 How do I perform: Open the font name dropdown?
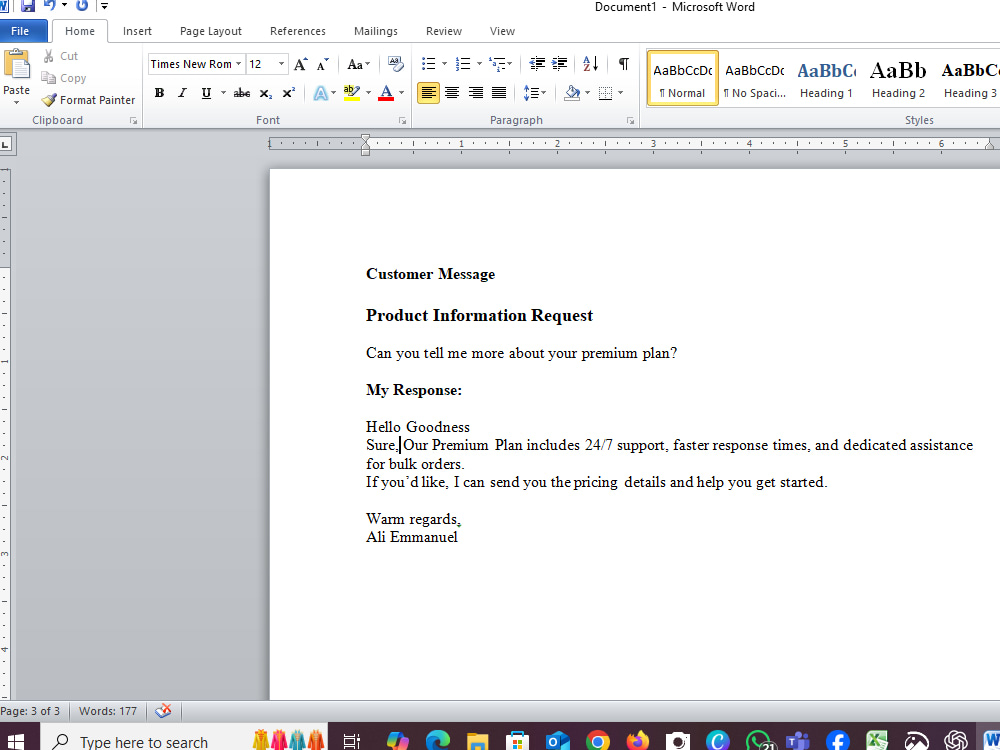coord(239,64)
